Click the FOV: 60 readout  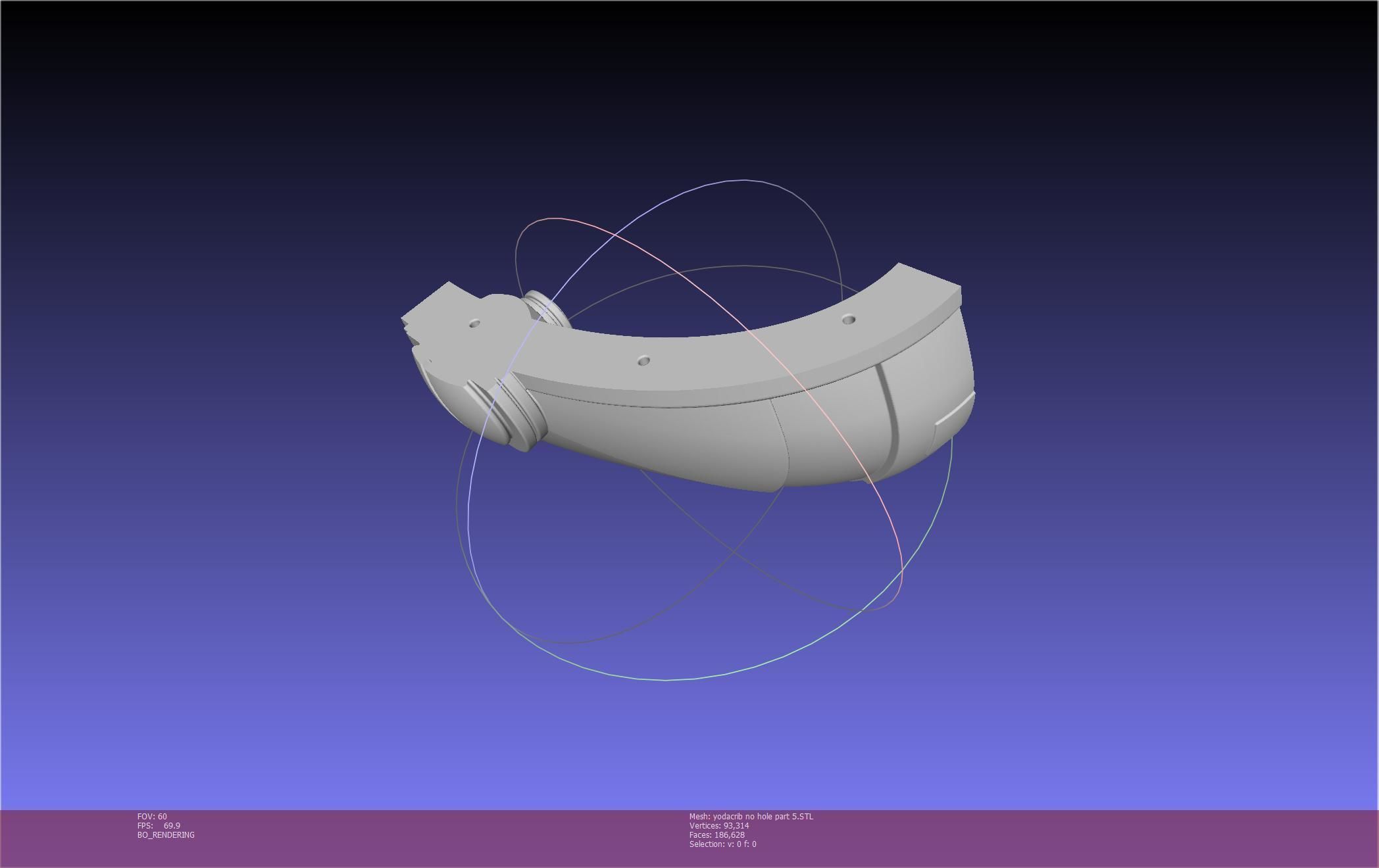pyautogui.click(x=152, y=816)
